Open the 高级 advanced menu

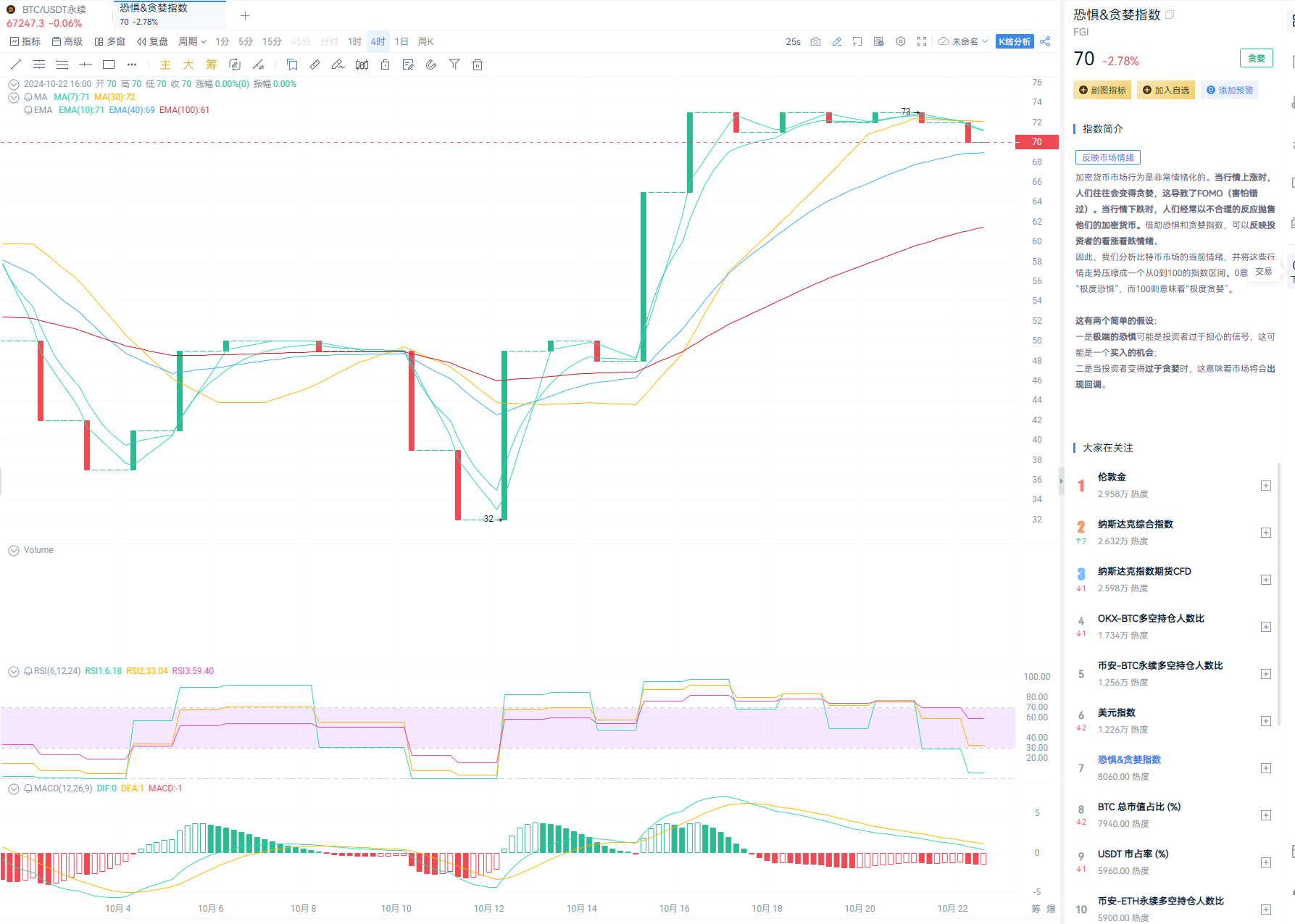[67, 41]
